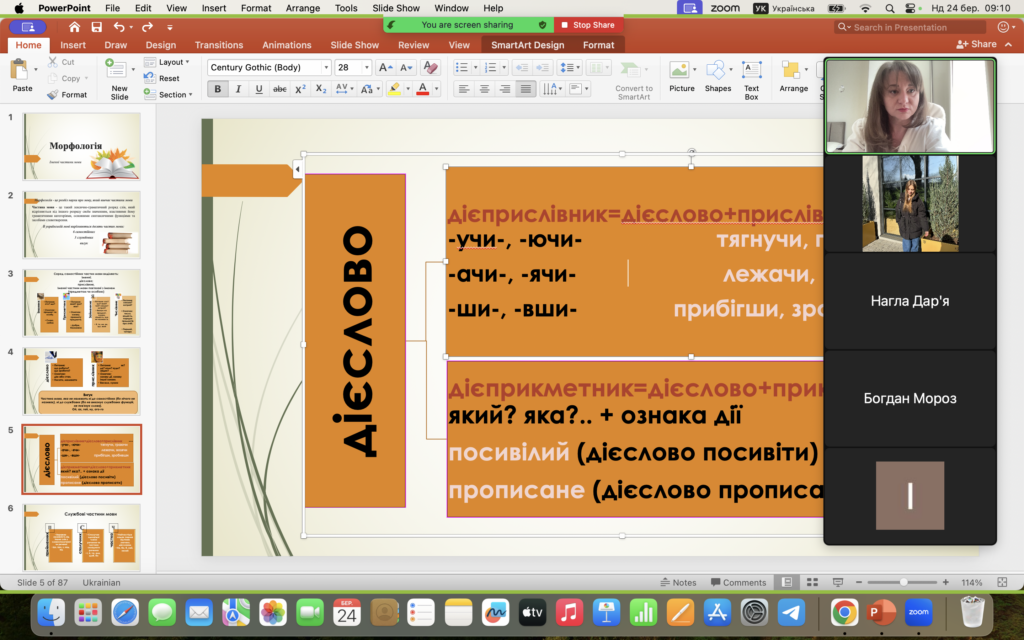
Task: Select slide 3 thumbnail
Action: (x=82, y=301)
